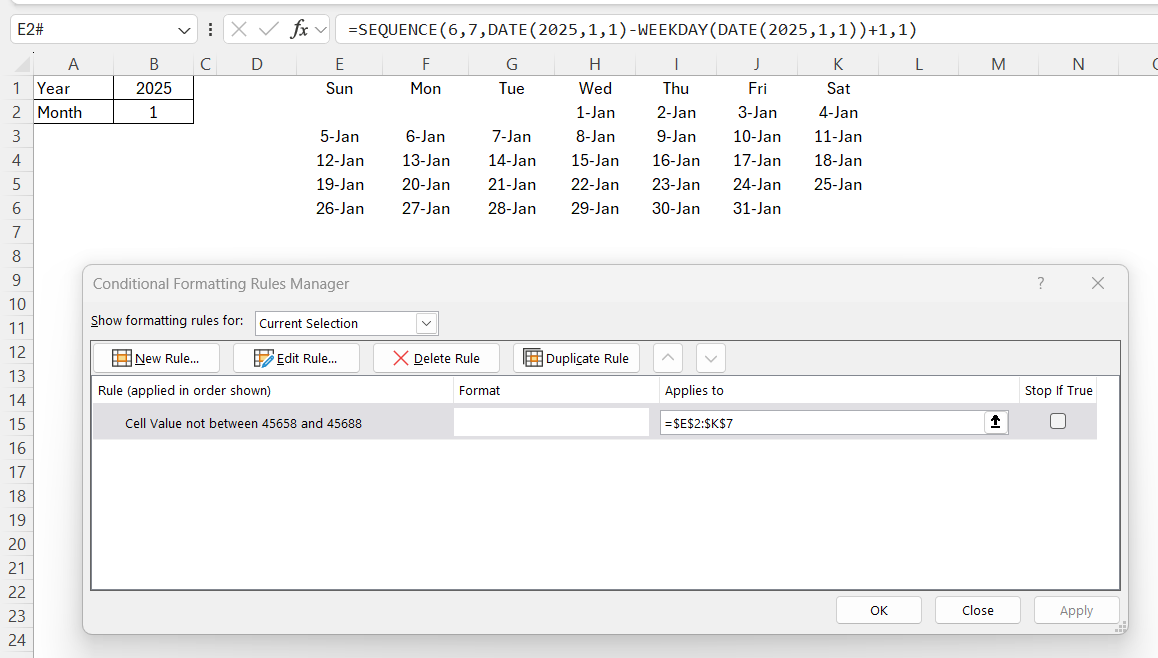Click into the SEQUENCE formula in formula bar
The height and width of the screenshot is (658, 1158).
[x=632, y=30]
